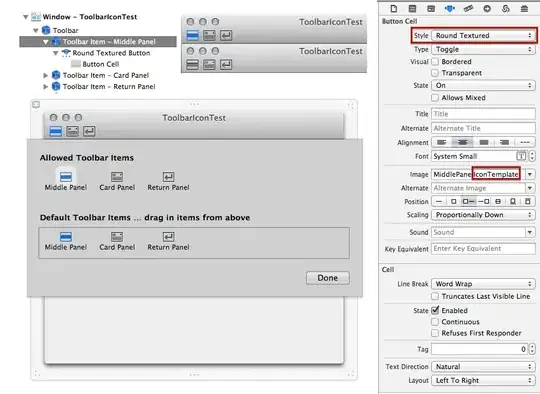Choose the image-overlaps-title Position option
This screenshot has width=540, height=394.
498,201
